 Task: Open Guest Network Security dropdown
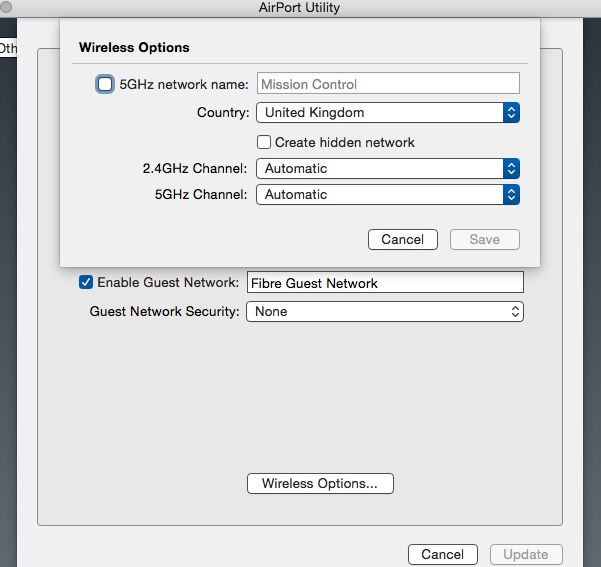tap(385, 311)
